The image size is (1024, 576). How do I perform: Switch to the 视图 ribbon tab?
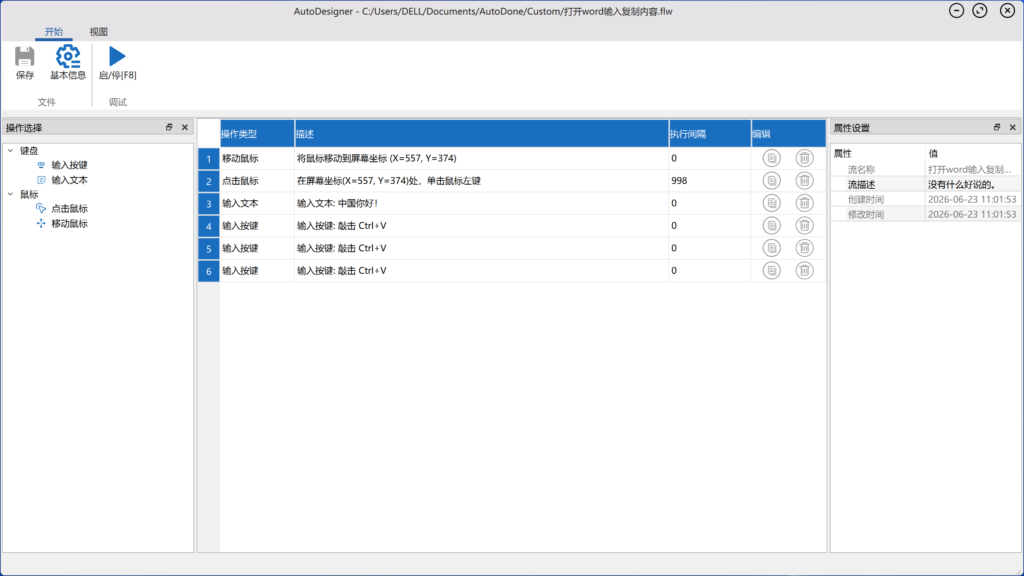[99, 31]
